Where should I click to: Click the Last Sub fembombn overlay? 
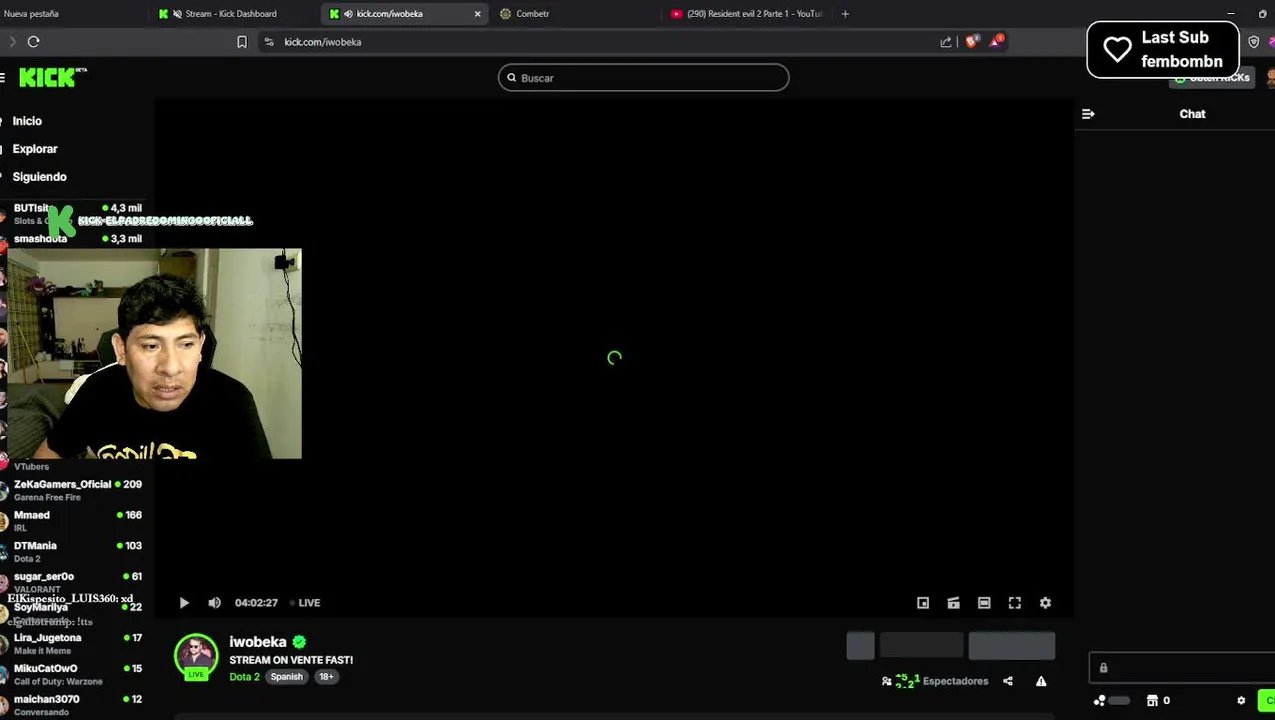pos(1163,49)
